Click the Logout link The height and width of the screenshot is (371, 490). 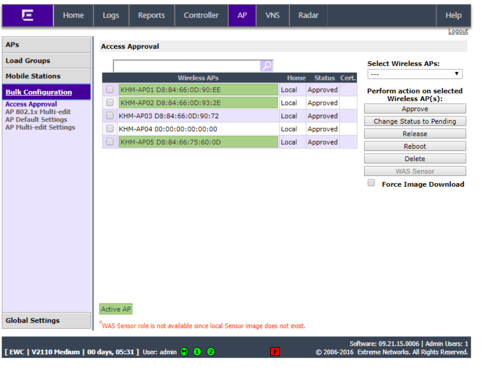pos(458,31)
